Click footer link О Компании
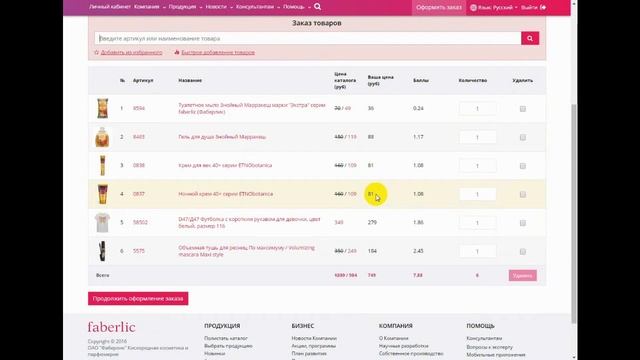This screenshot has width=640, height=360. pyautogui.click(x=393, y=338)
